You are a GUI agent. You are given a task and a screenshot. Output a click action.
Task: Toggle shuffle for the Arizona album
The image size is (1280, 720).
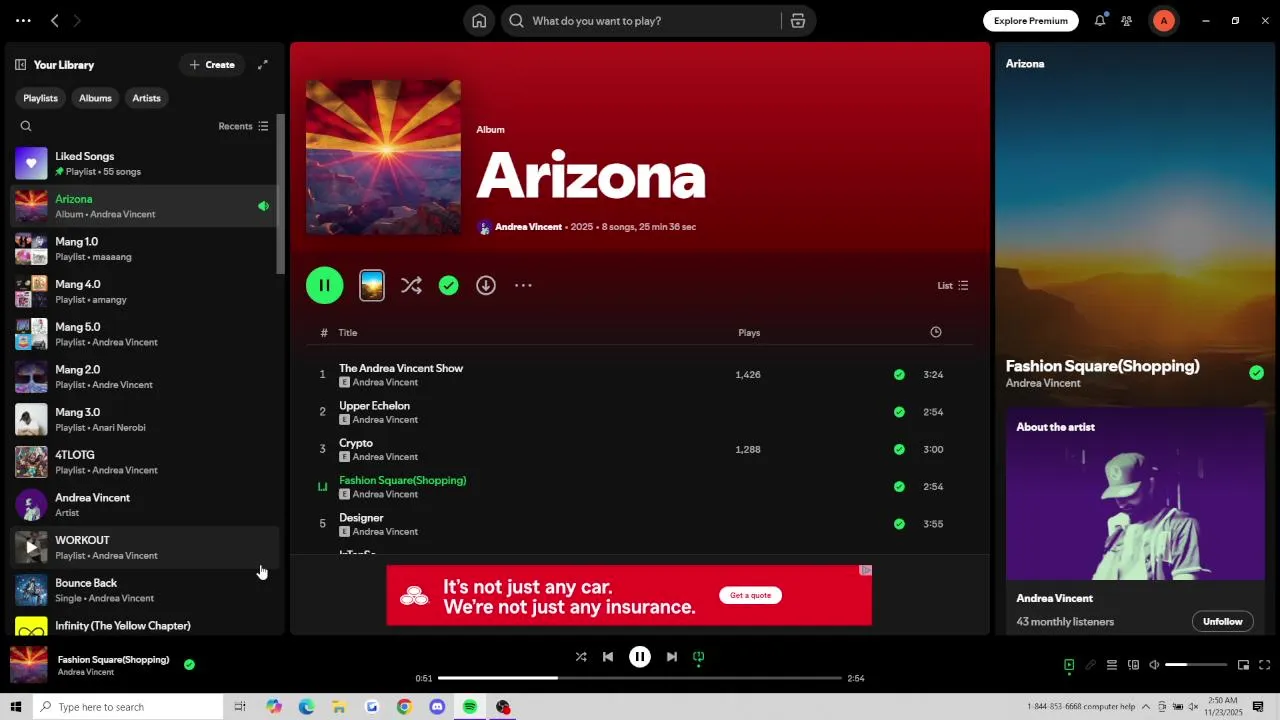[411, 286]
